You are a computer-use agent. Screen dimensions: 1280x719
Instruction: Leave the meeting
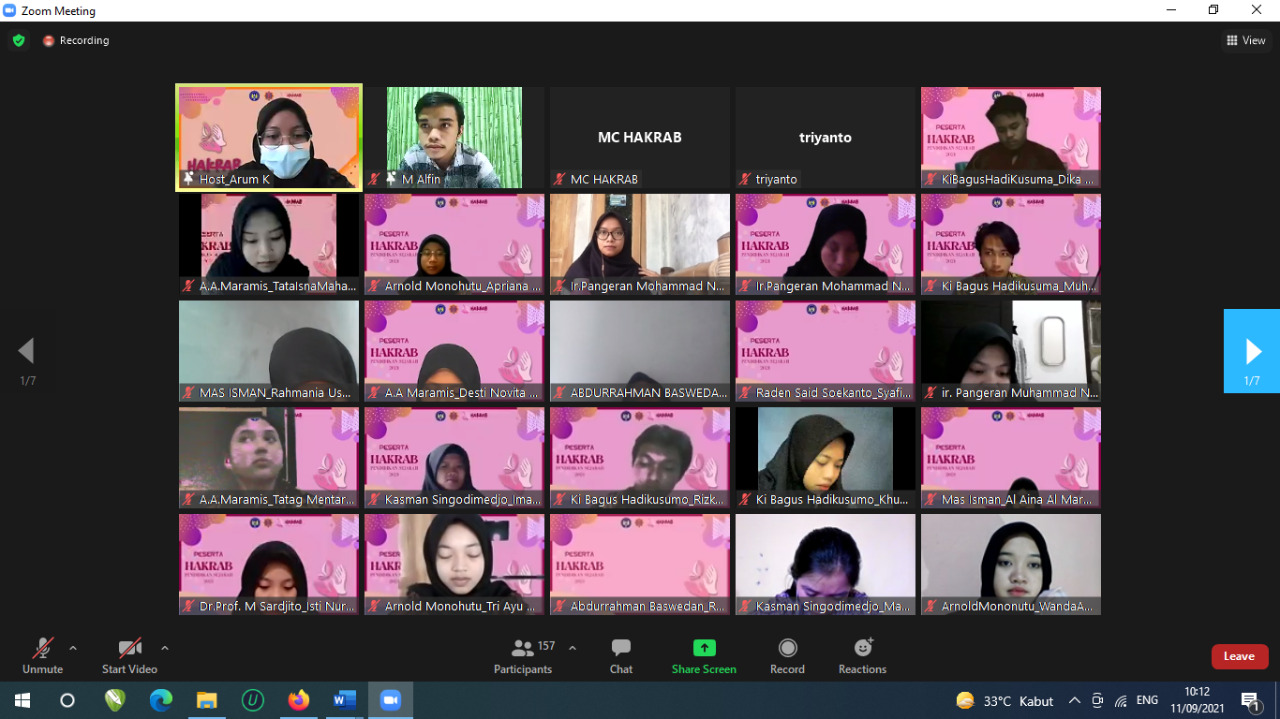(x=1239, y=656)
